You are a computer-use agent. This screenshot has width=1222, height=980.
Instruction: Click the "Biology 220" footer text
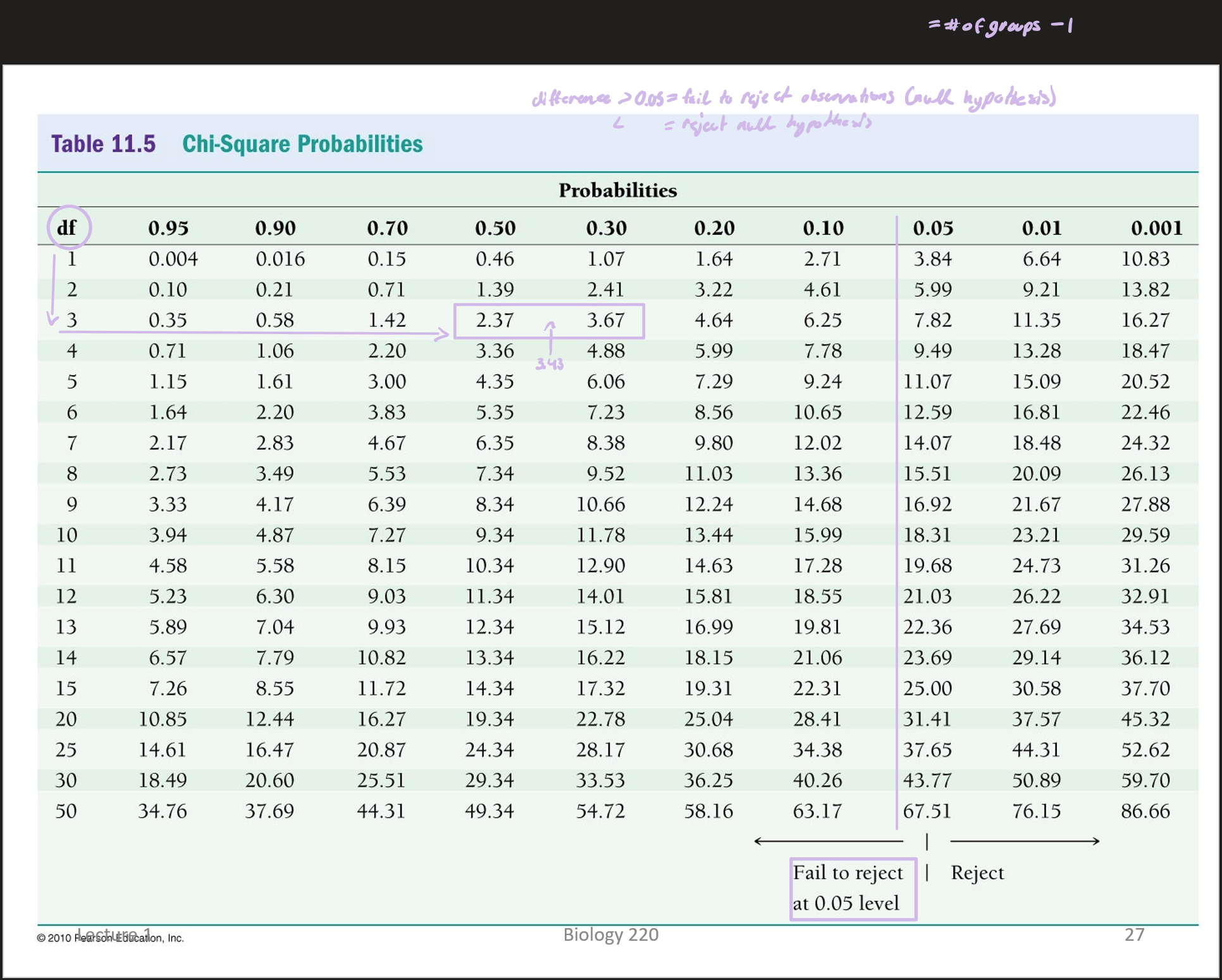[611, 934]
